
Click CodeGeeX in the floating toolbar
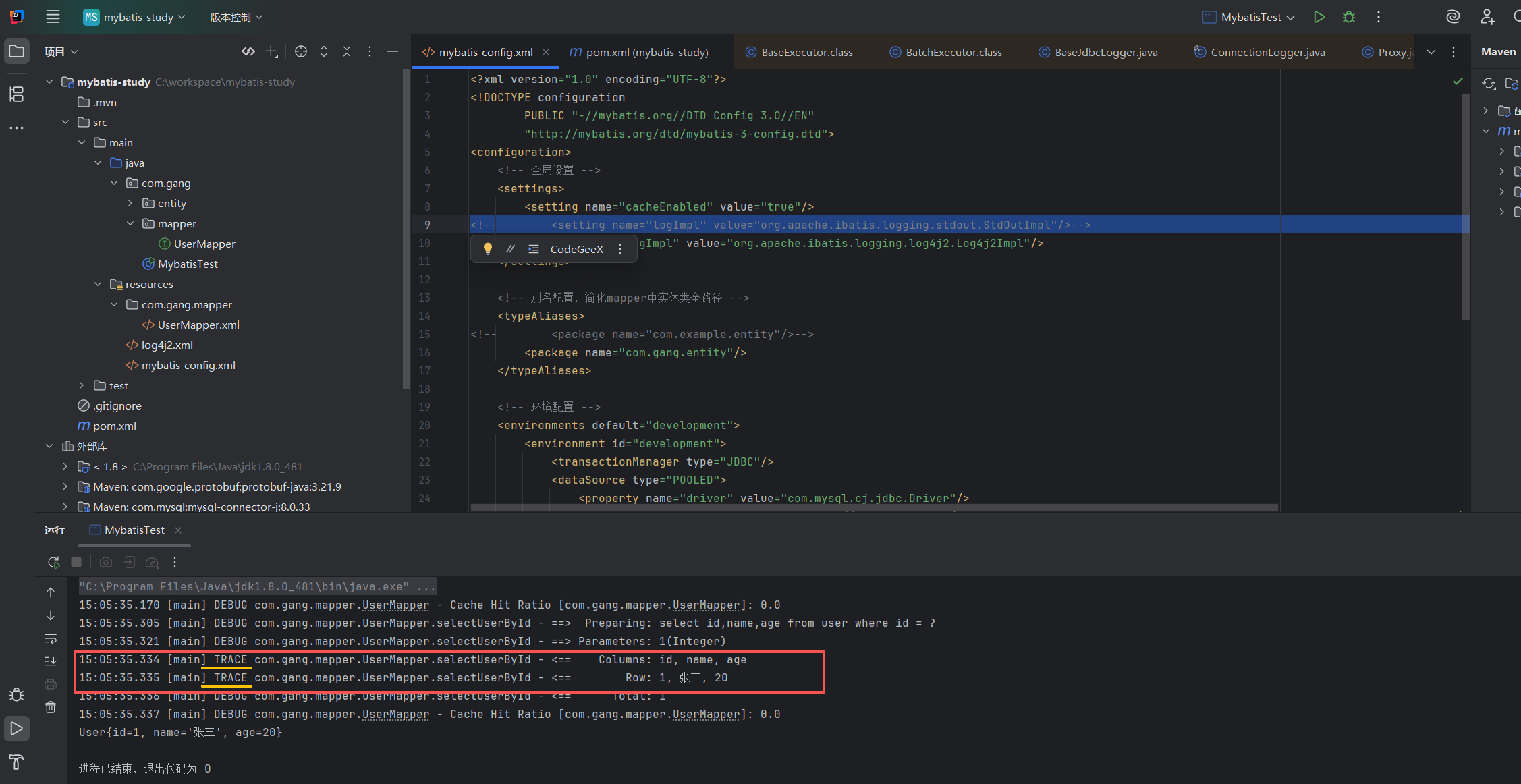(x=577, y=249)
